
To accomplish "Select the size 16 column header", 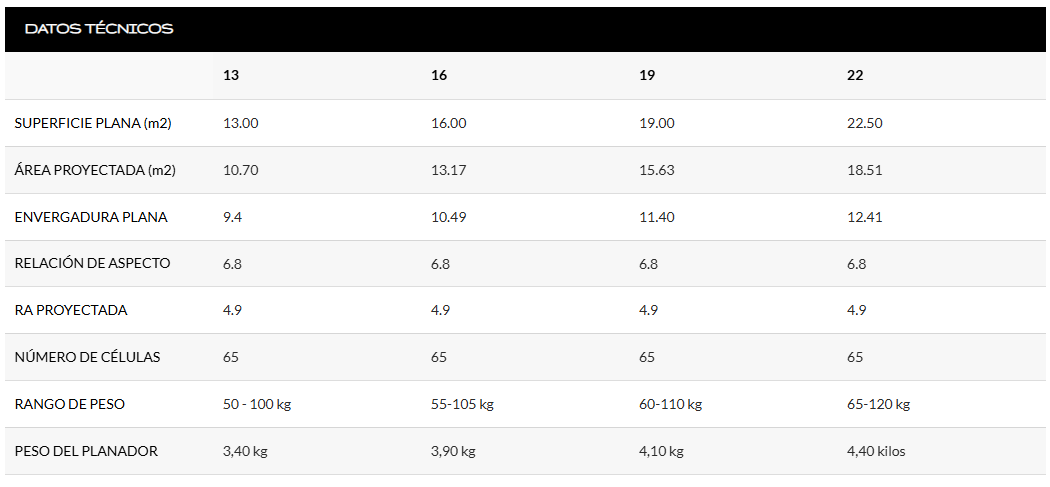I will [x=439, y=76].
